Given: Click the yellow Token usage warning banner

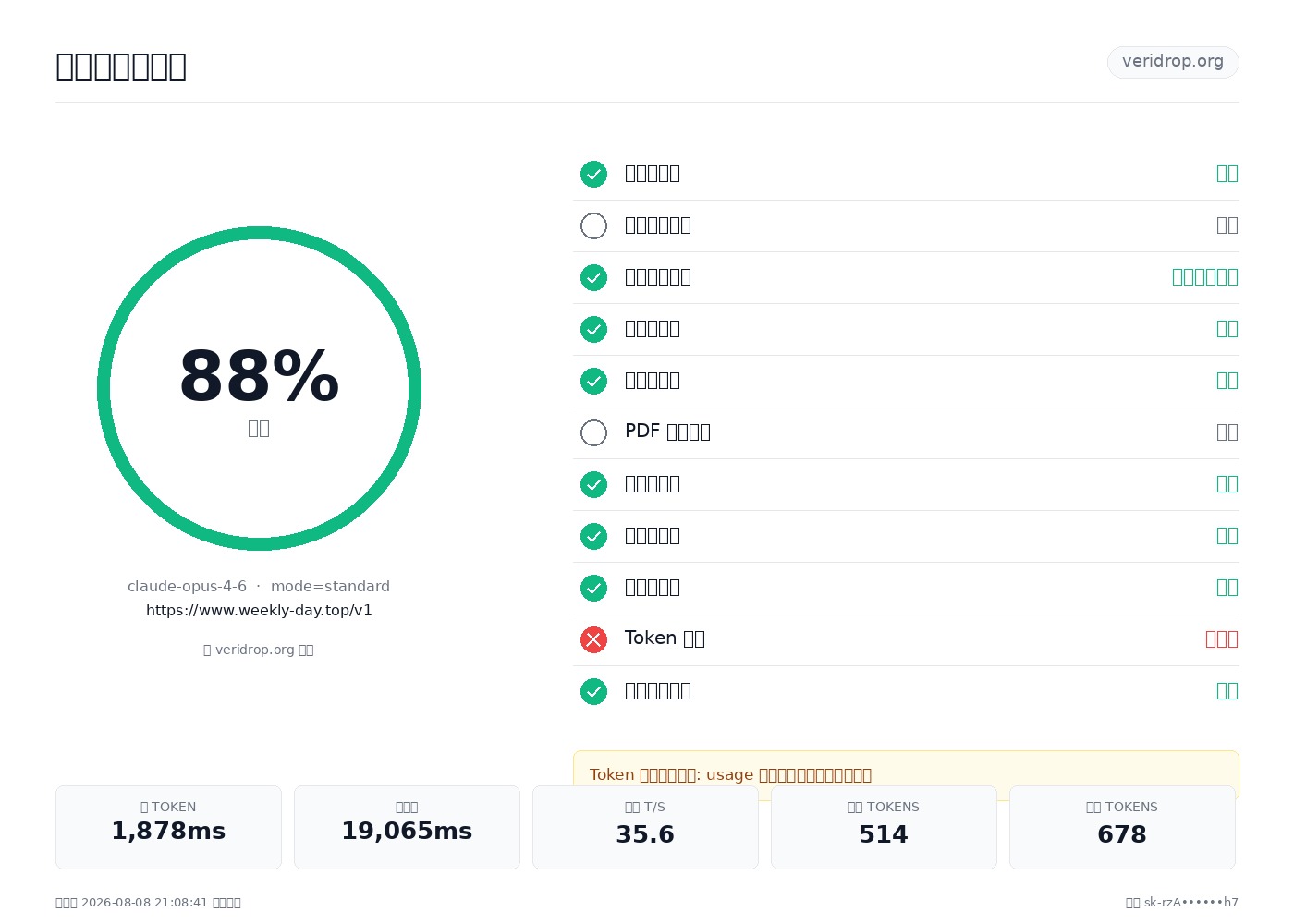Looking at the screenshot, I should tap(906, 774).
